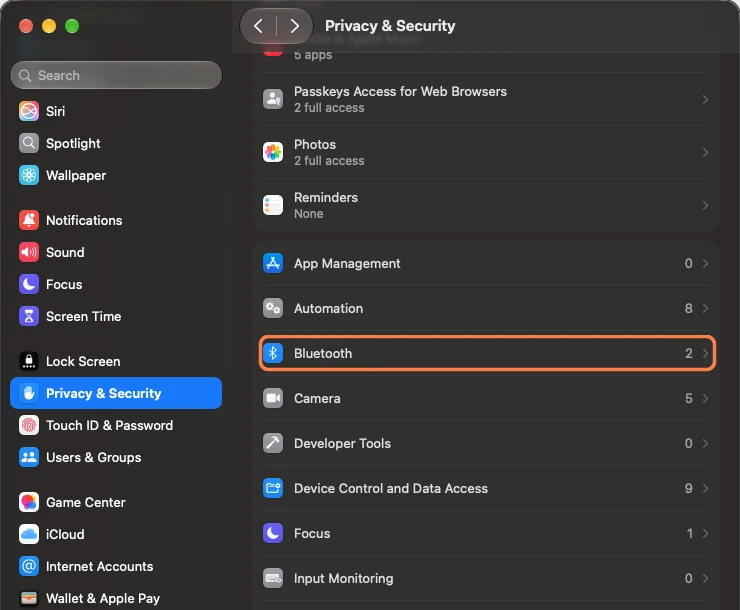This screenshot has height=610, width=740.
Task: Click Photos "2 full access" subtitle
Action: (x=329, y=161)
